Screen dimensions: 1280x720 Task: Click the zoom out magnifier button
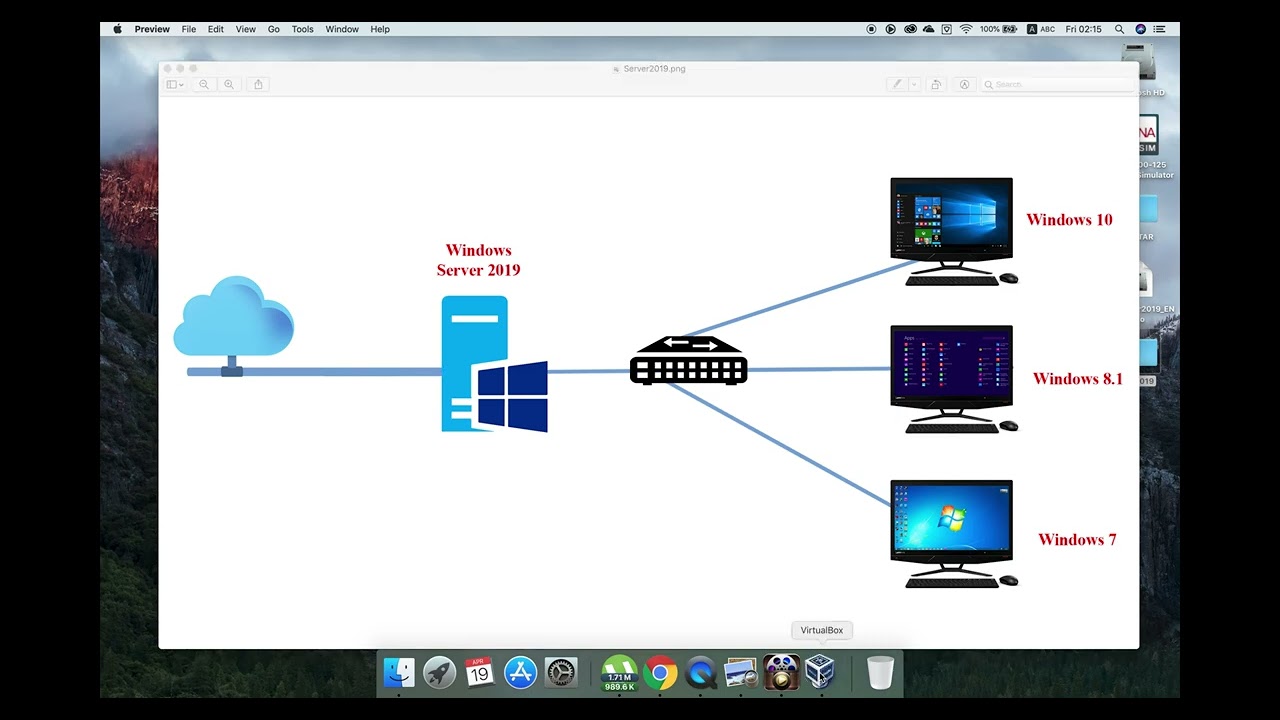point(204,85)
